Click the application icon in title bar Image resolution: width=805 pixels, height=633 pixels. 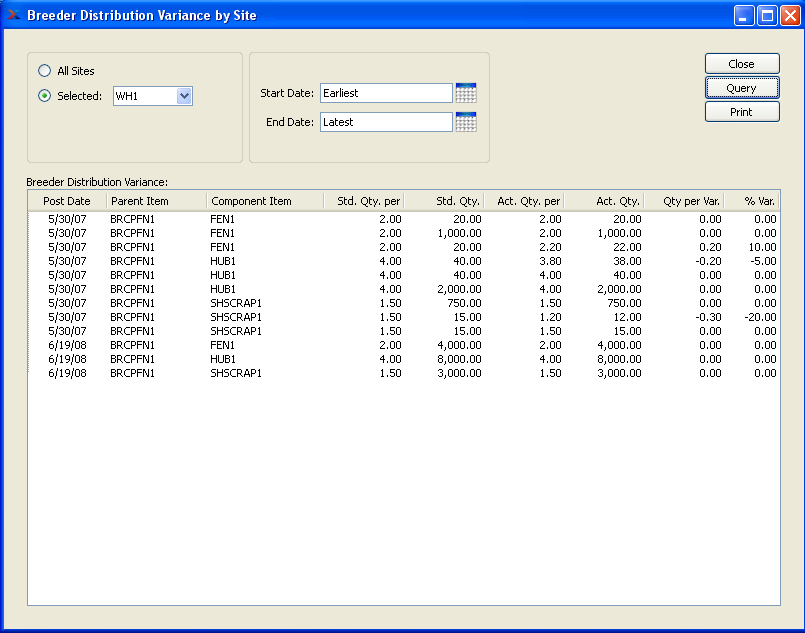[13, 15]
